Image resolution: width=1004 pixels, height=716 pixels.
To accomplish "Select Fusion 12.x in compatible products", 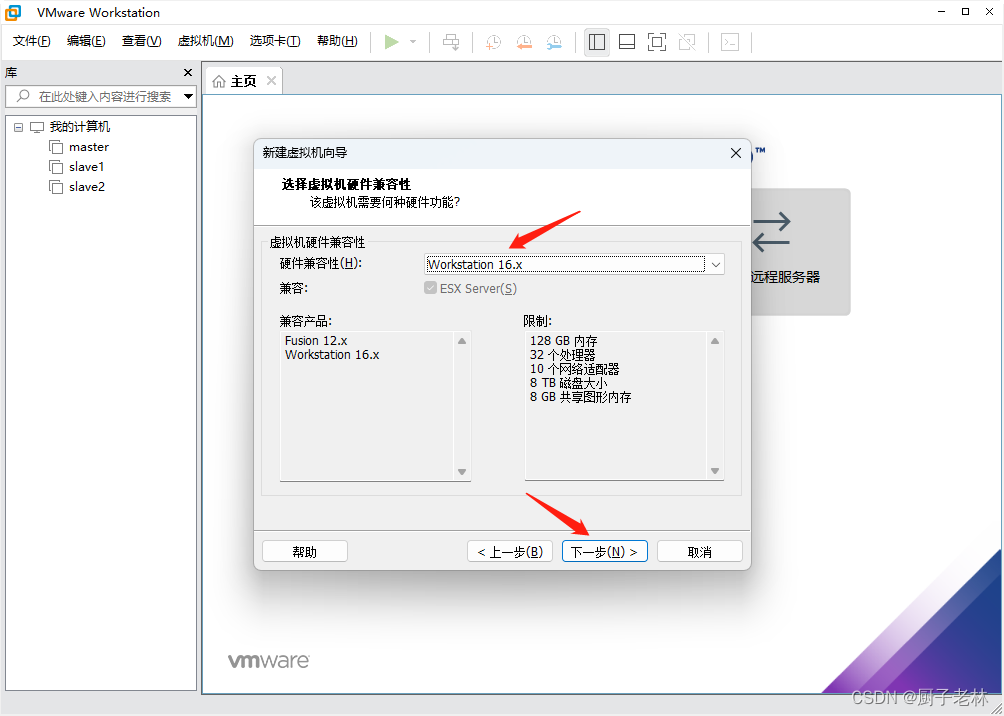I will [316, 341].
